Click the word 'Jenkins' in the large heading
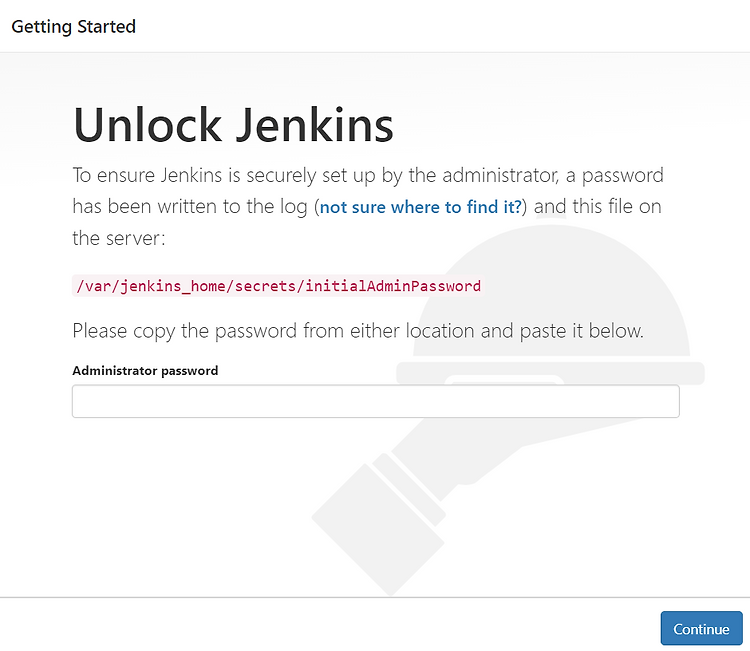Image resolution: width=750 pixels, height=651 pixels. (x=315, y=125)
